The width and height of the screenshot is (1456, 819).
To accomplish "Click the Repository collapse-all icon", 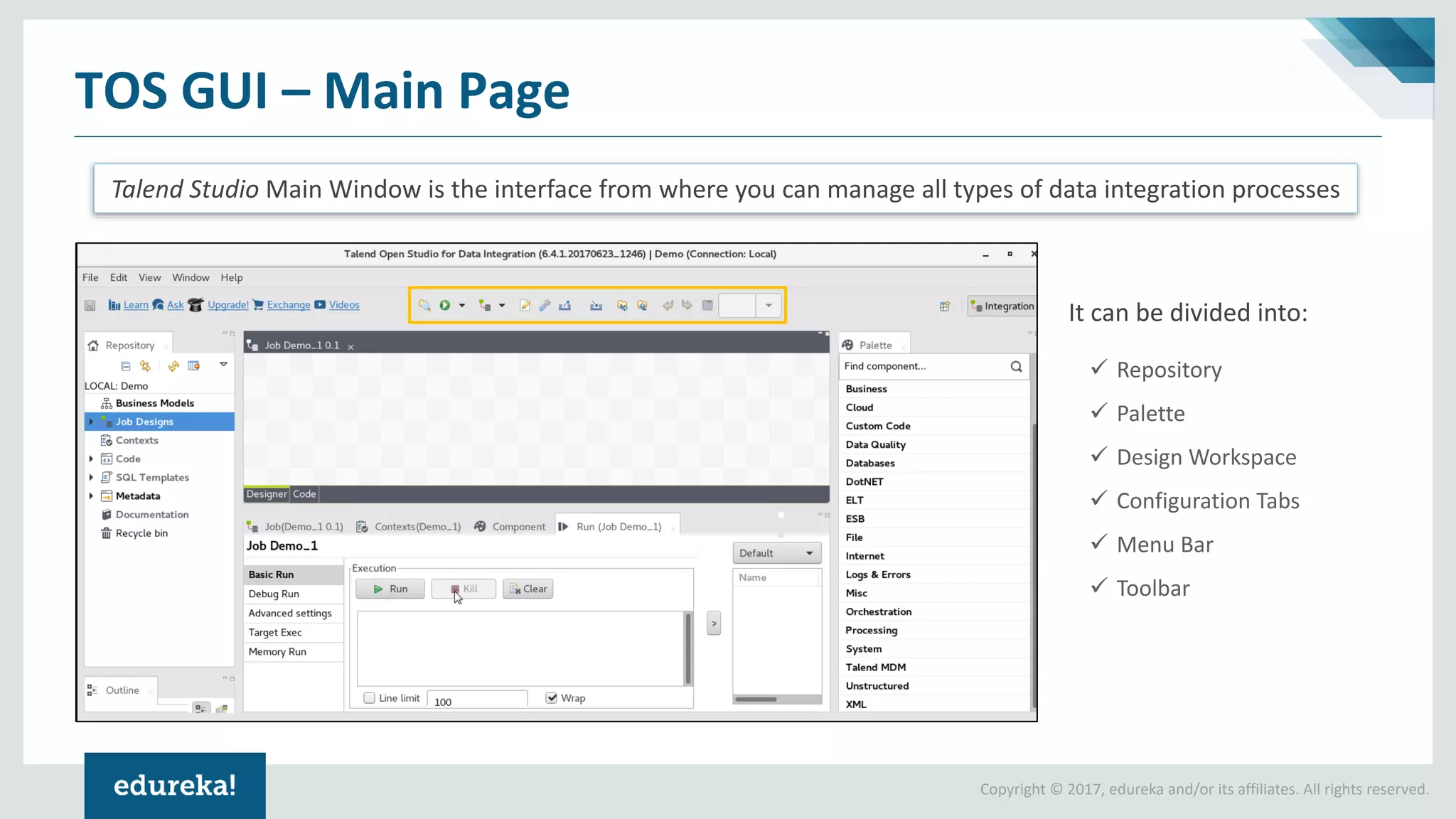I will [126, 366].
